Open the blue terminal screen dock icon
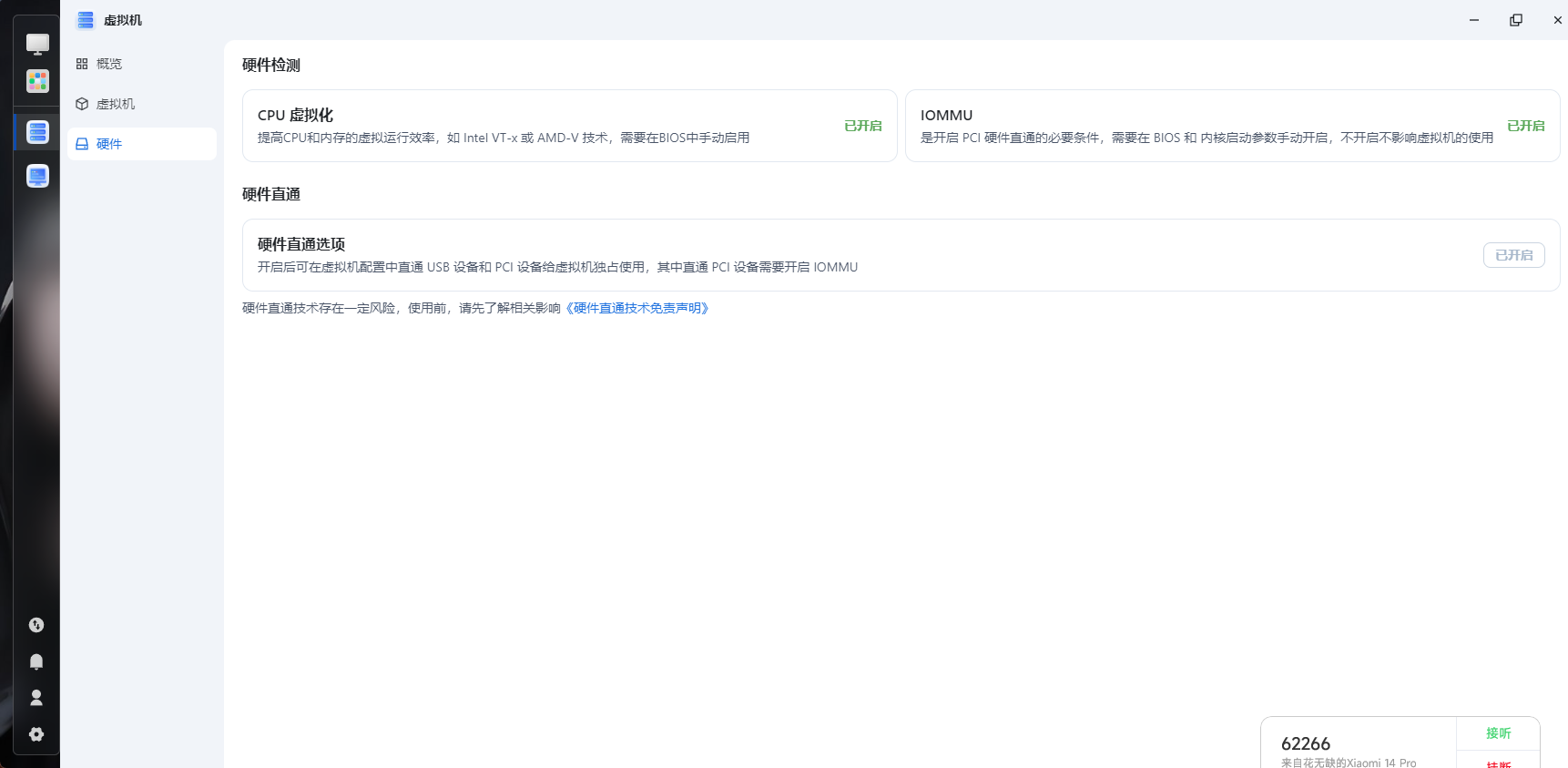This screenshot has height=768, width=1568. point(37,176)
